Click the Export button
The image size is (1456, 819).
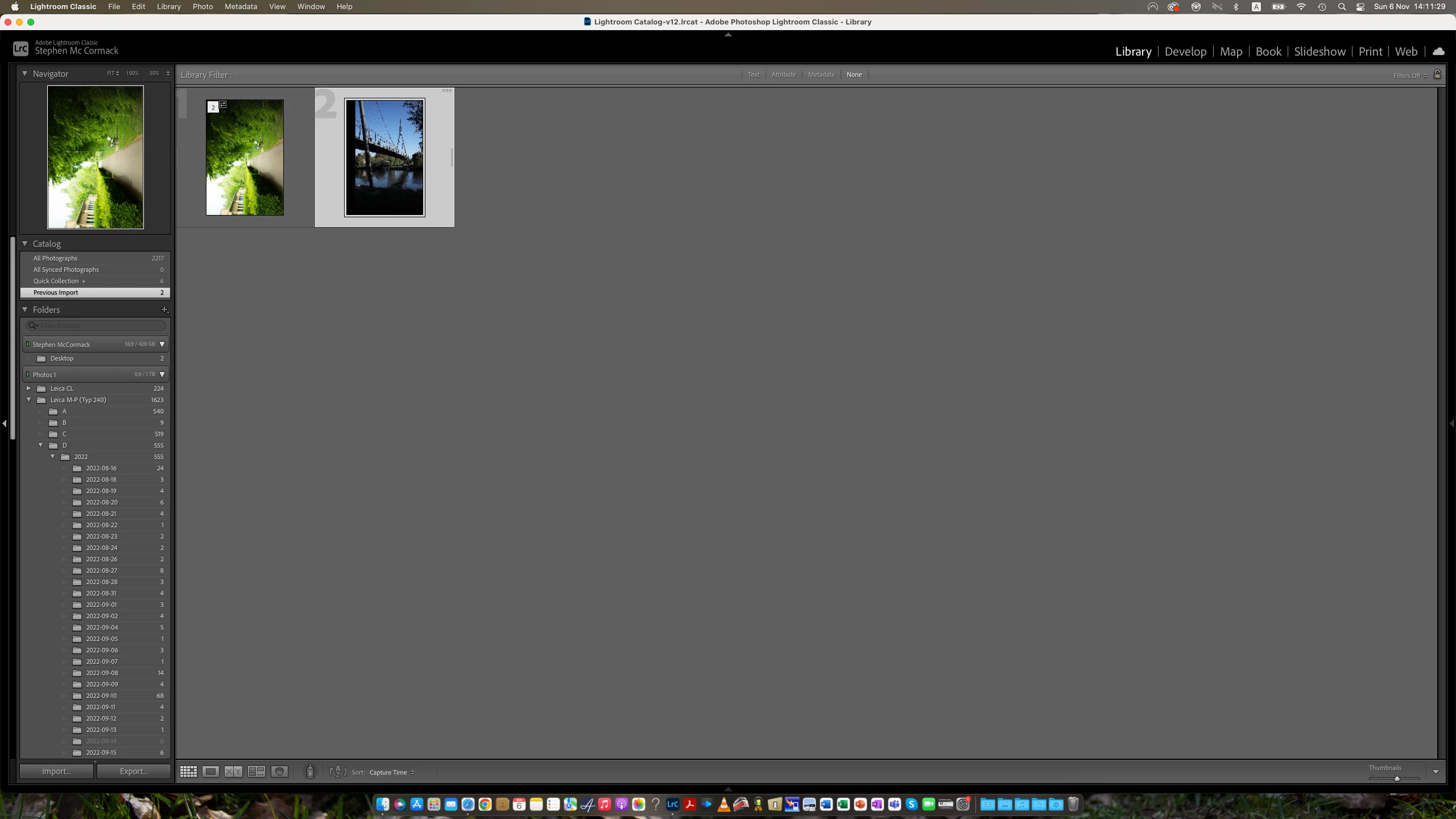click(134, 771)
